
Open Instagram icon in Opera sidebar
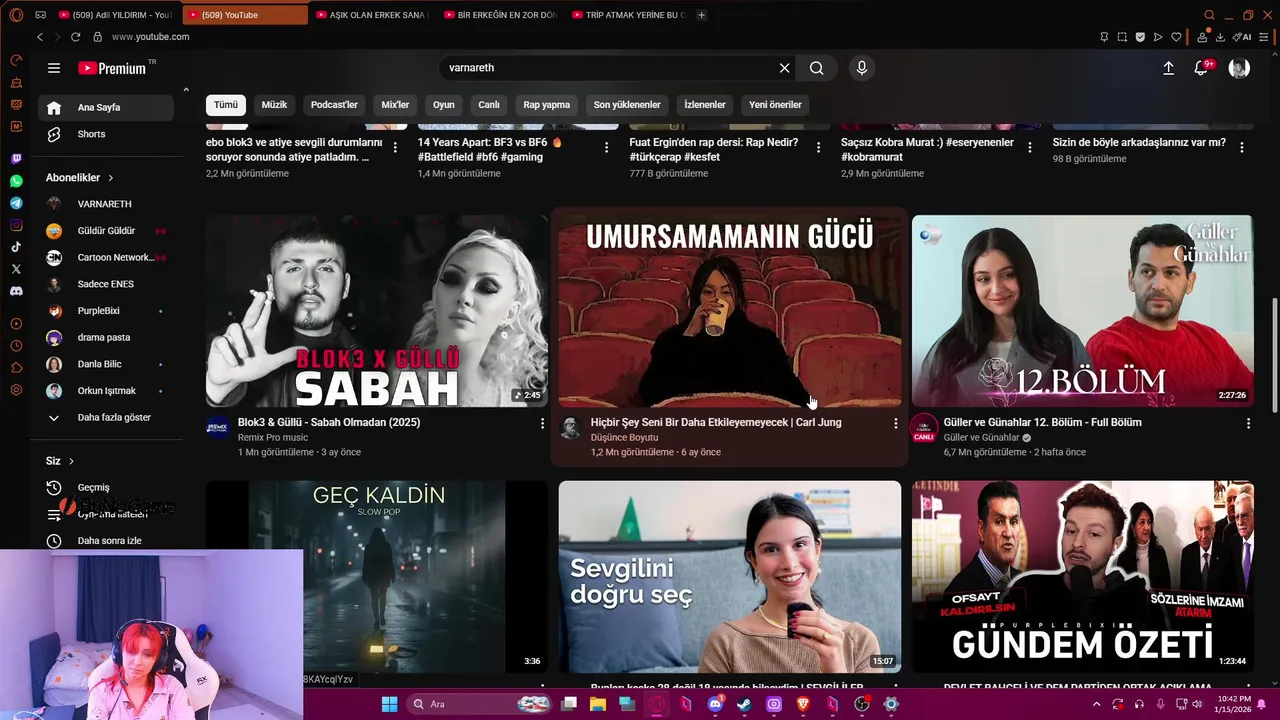(x=16, y=225)
